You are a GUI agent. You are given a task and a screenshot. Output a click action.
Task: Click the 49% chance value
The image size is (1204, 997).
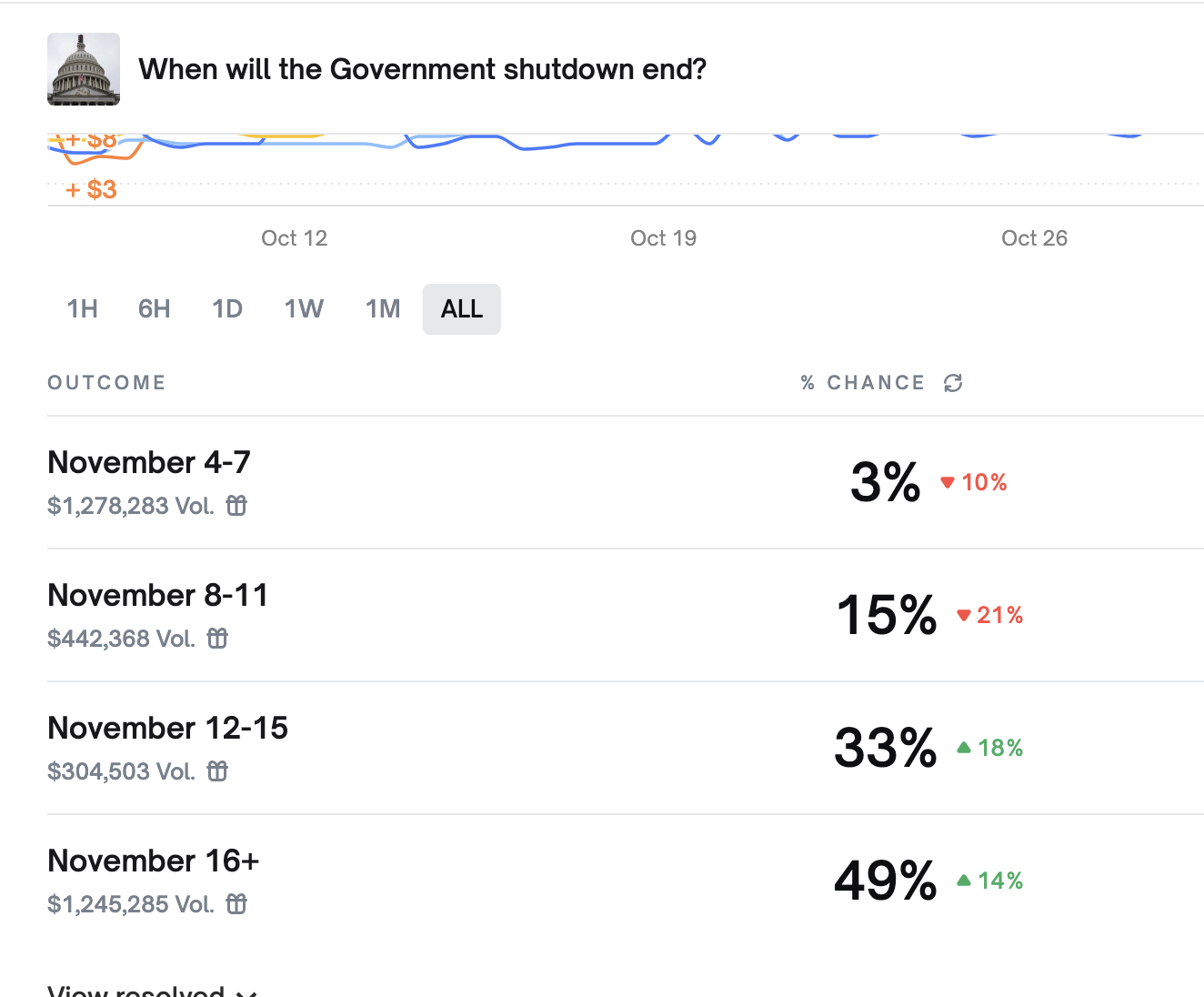[x=885, y=881]
